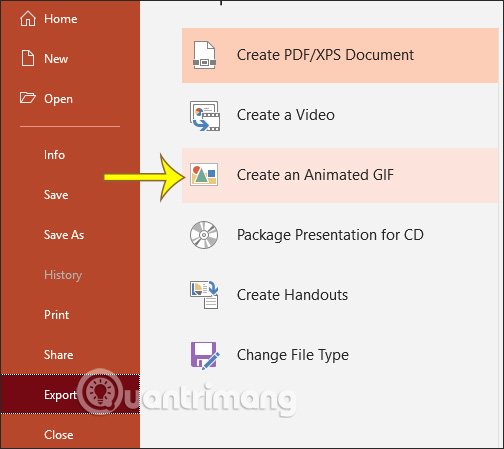
Task: Click the New blank document icon
Action: 28,58
